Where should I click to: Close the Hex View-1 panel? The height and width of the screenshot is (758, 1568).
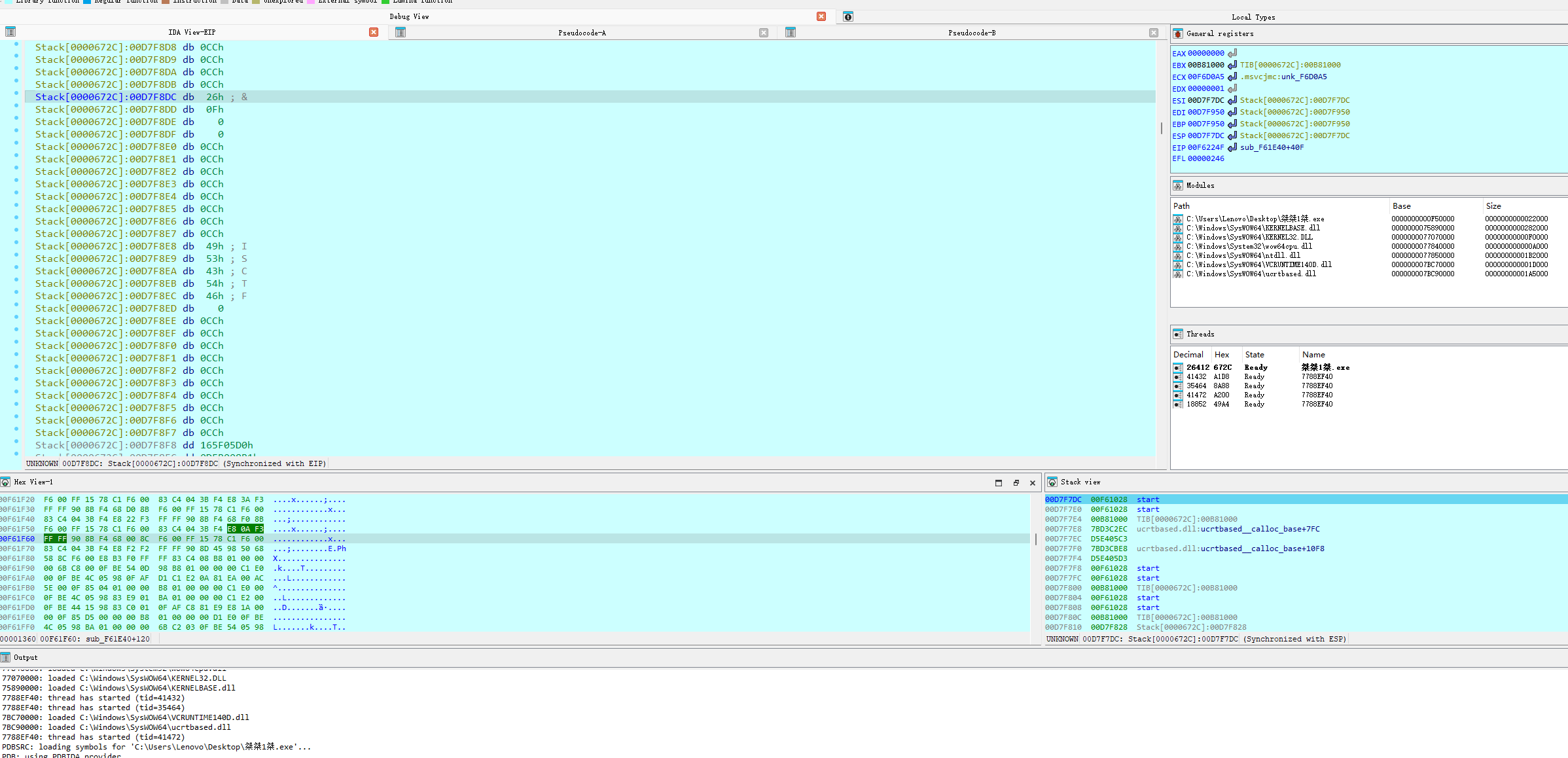click(1033, 483)
